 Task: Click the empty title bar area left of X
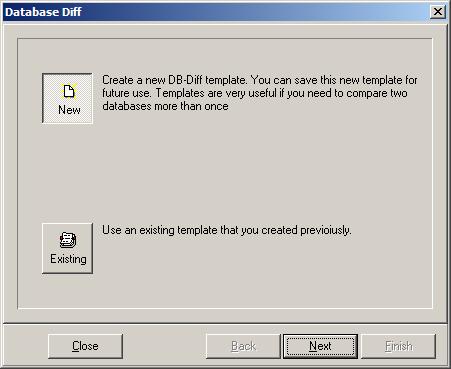pos(255,12)
